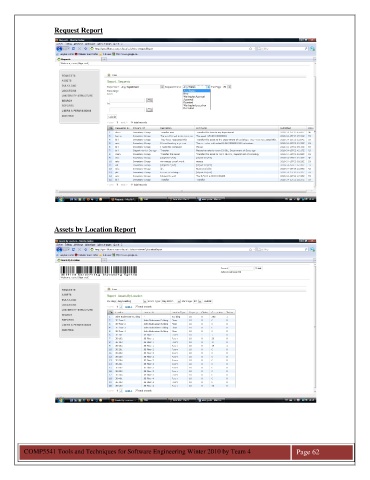This screenshot has height=480, width=370.
Task: Click the Windows Start orb in the Request Report taskbar
Action: point(61,199)
